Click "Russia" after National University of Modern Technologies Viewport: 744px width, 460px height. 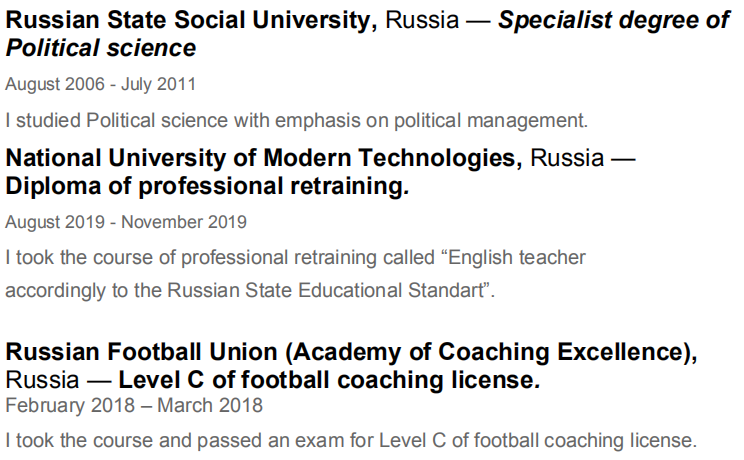[566, 158]
